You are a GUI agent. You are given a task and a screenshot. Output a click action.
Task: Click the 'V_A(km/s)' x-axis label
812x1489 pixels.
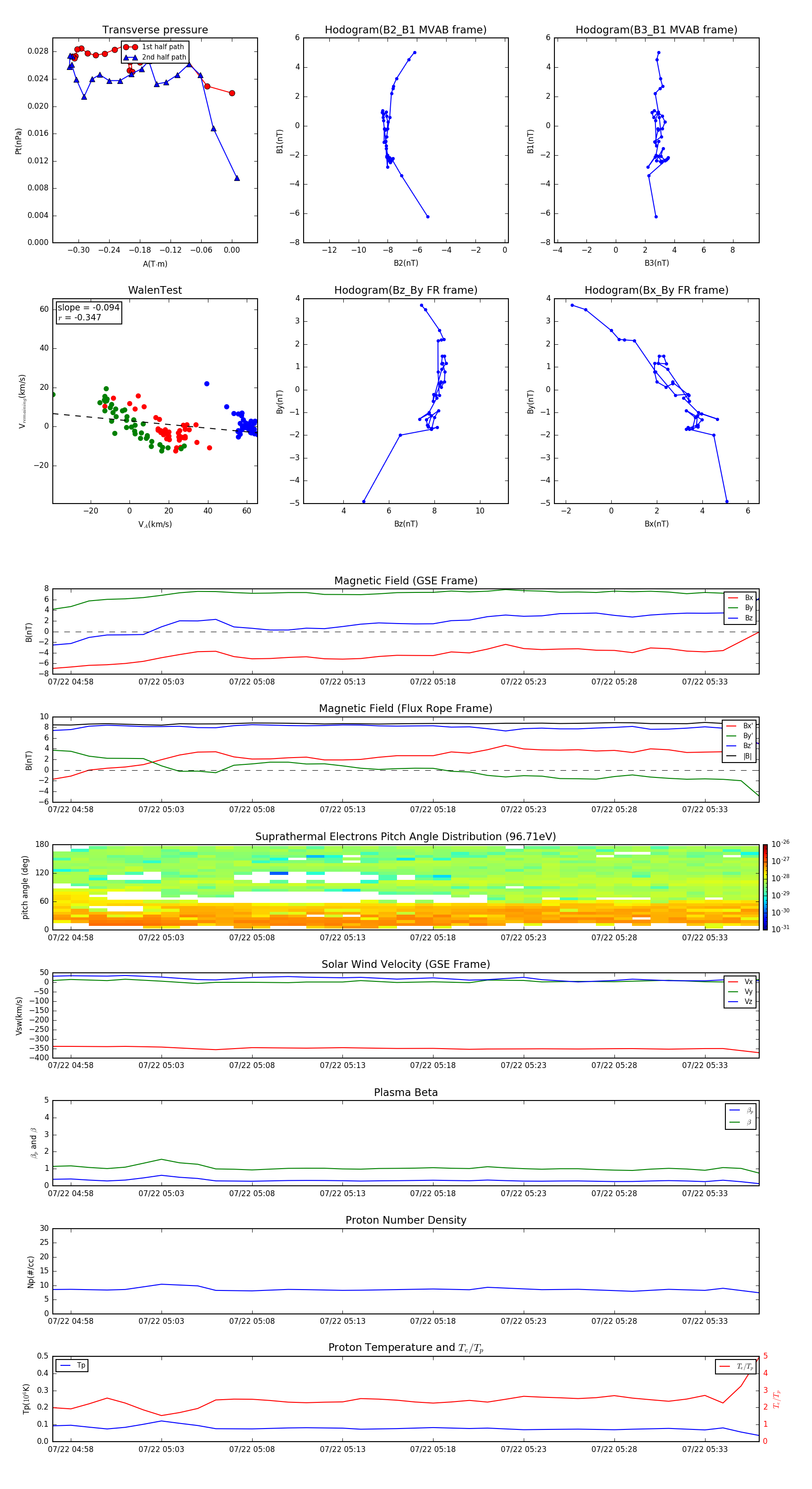(155, 524)
